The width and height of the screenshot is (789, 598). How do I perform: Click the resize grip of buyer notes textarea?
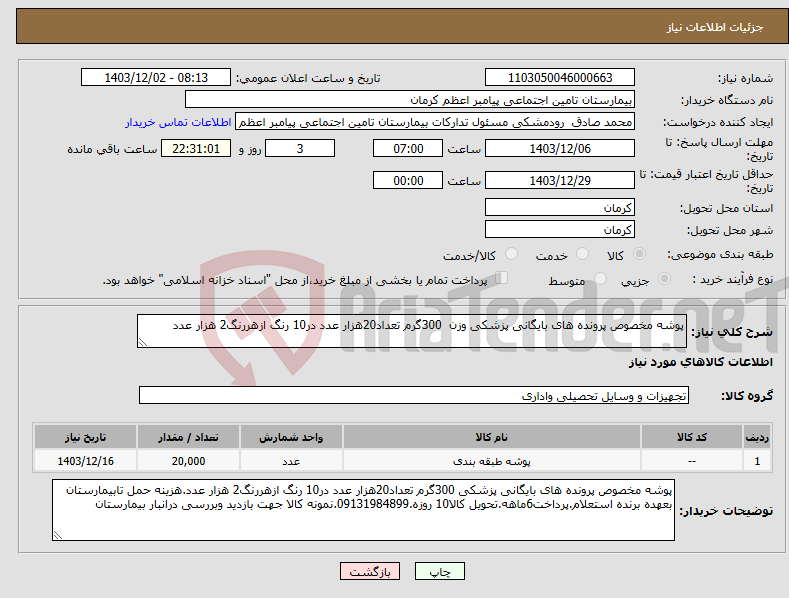[x=57, y=536]
